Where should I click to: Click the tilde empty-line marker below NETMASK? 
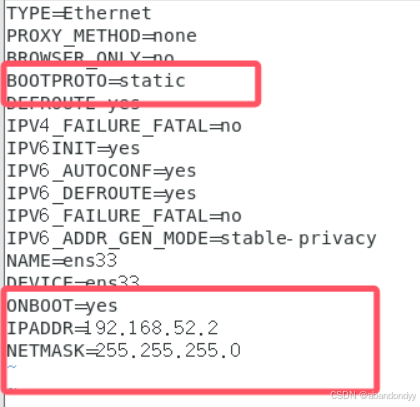pos(12,367)
